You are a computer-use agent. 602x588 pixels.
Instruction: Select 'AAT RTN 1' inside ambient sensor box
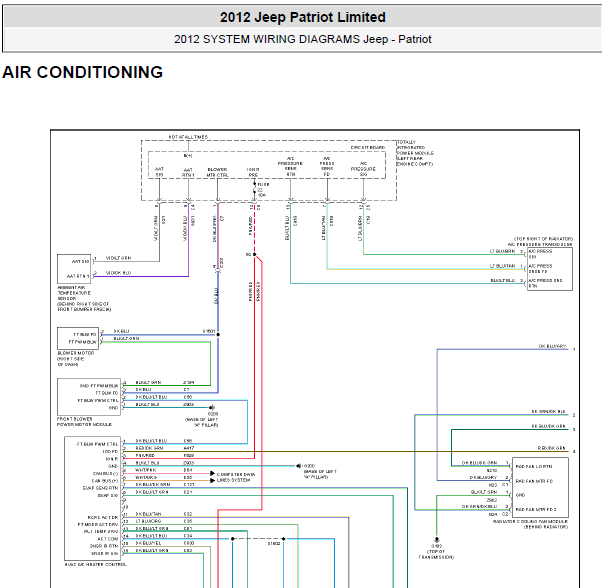click(78, 276)
